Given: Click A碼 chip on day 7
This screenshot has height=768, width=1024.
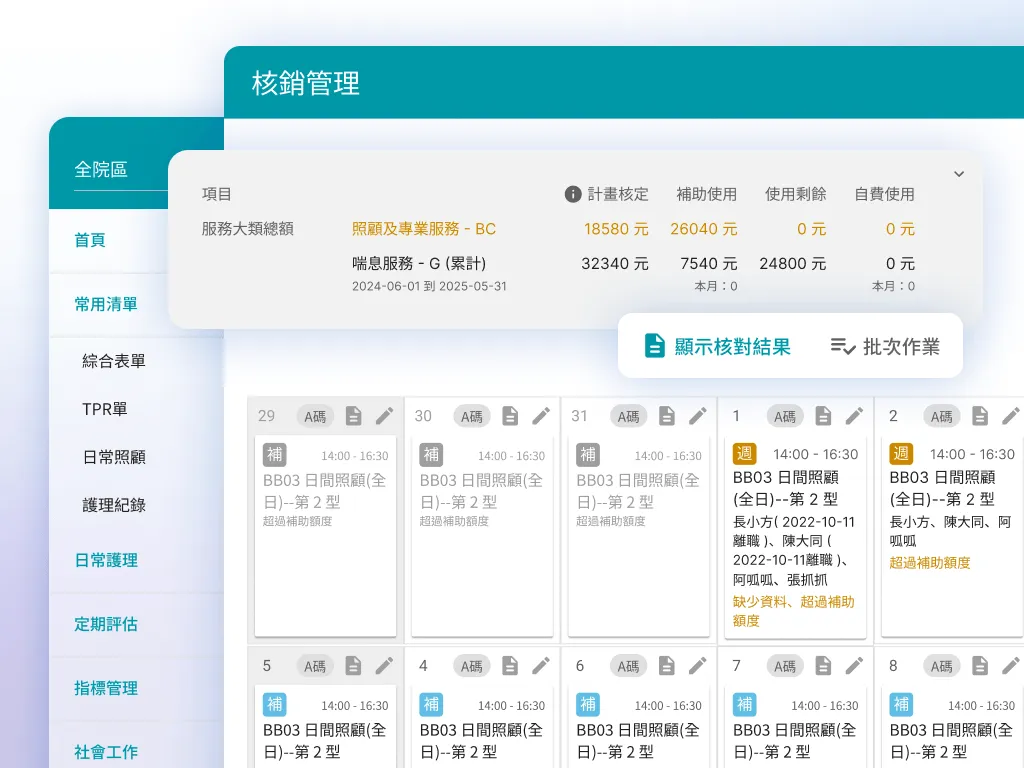Looking at the screenshot, I should [x=784, y=666].
